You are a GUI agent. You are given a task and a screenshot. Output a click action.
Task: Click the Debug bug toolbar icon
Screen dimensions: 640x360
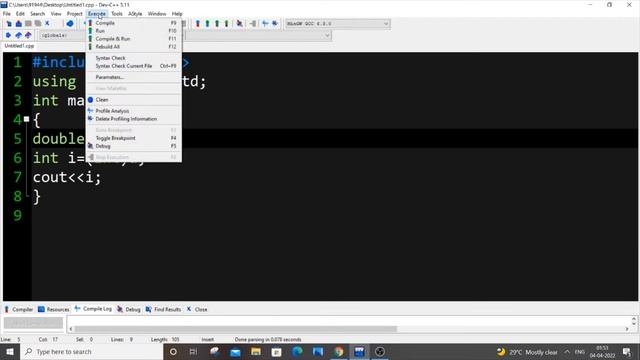point(240,24)
